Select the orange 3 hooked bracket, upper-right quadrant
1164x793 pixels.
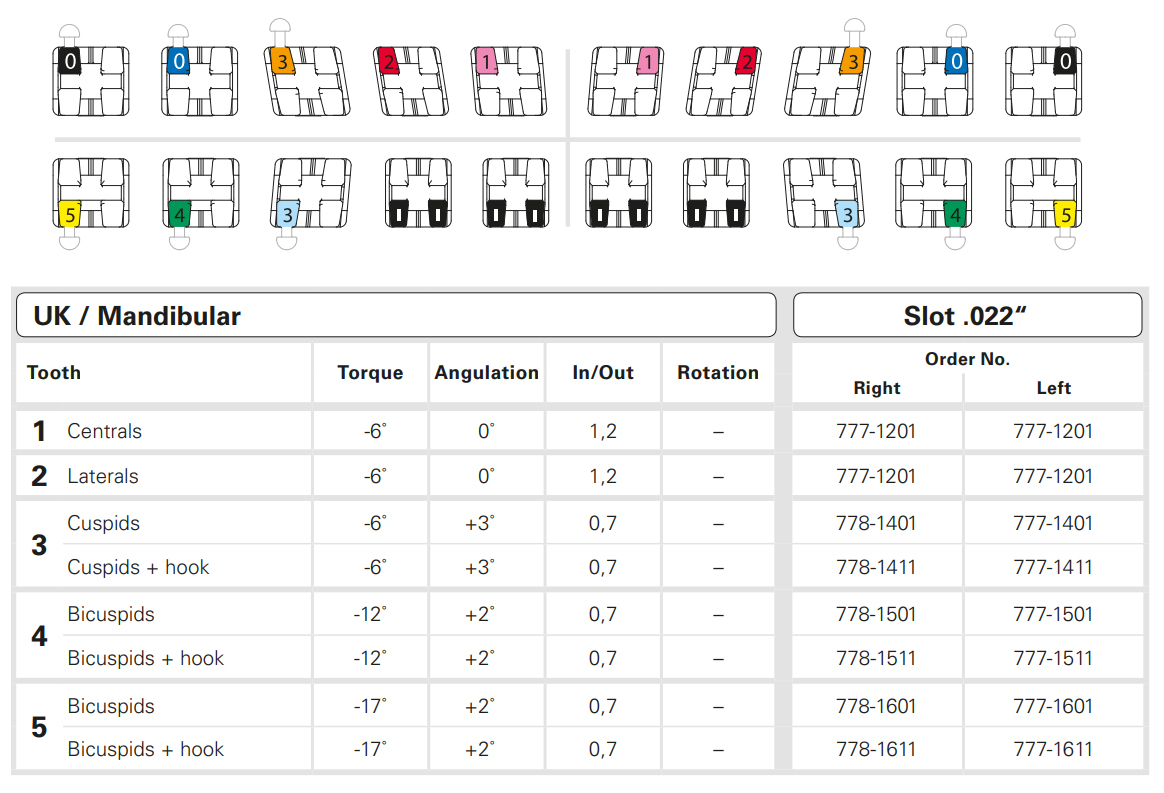tap(828, 79)
